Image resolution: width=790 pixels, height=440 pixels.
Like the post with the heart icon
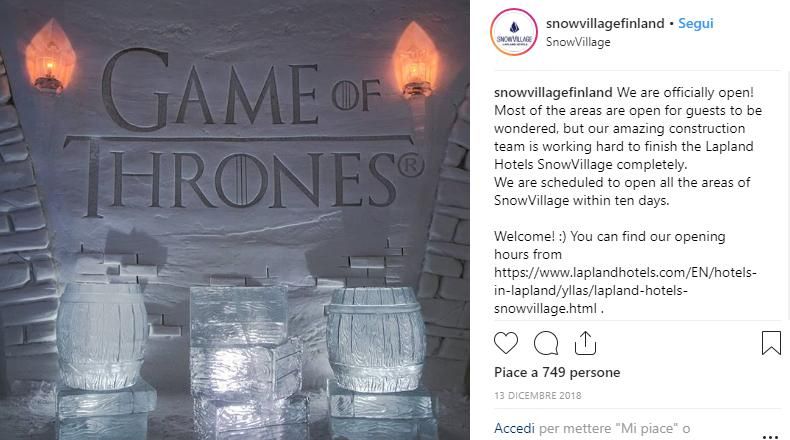[x=507, y=343]
